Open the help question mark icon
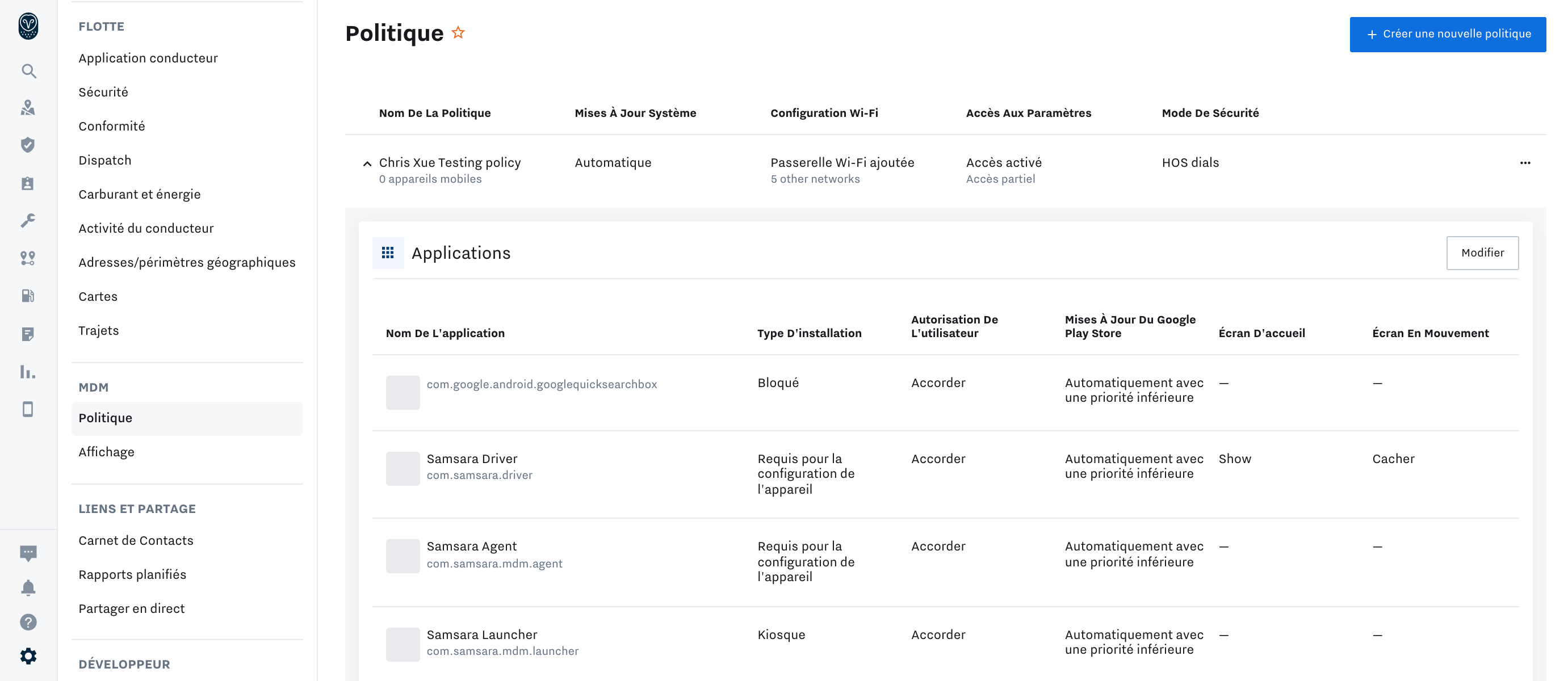Viewport: 1568px width, 681px height. pyautogui.click(x=28, y=622)
